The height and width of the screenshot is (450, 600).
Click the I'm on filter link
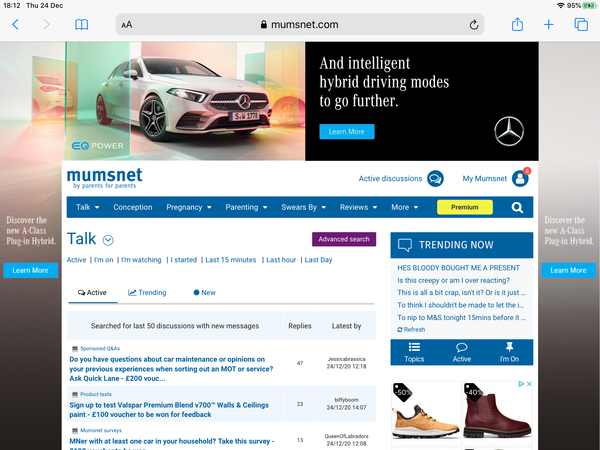tap(104, 260)
